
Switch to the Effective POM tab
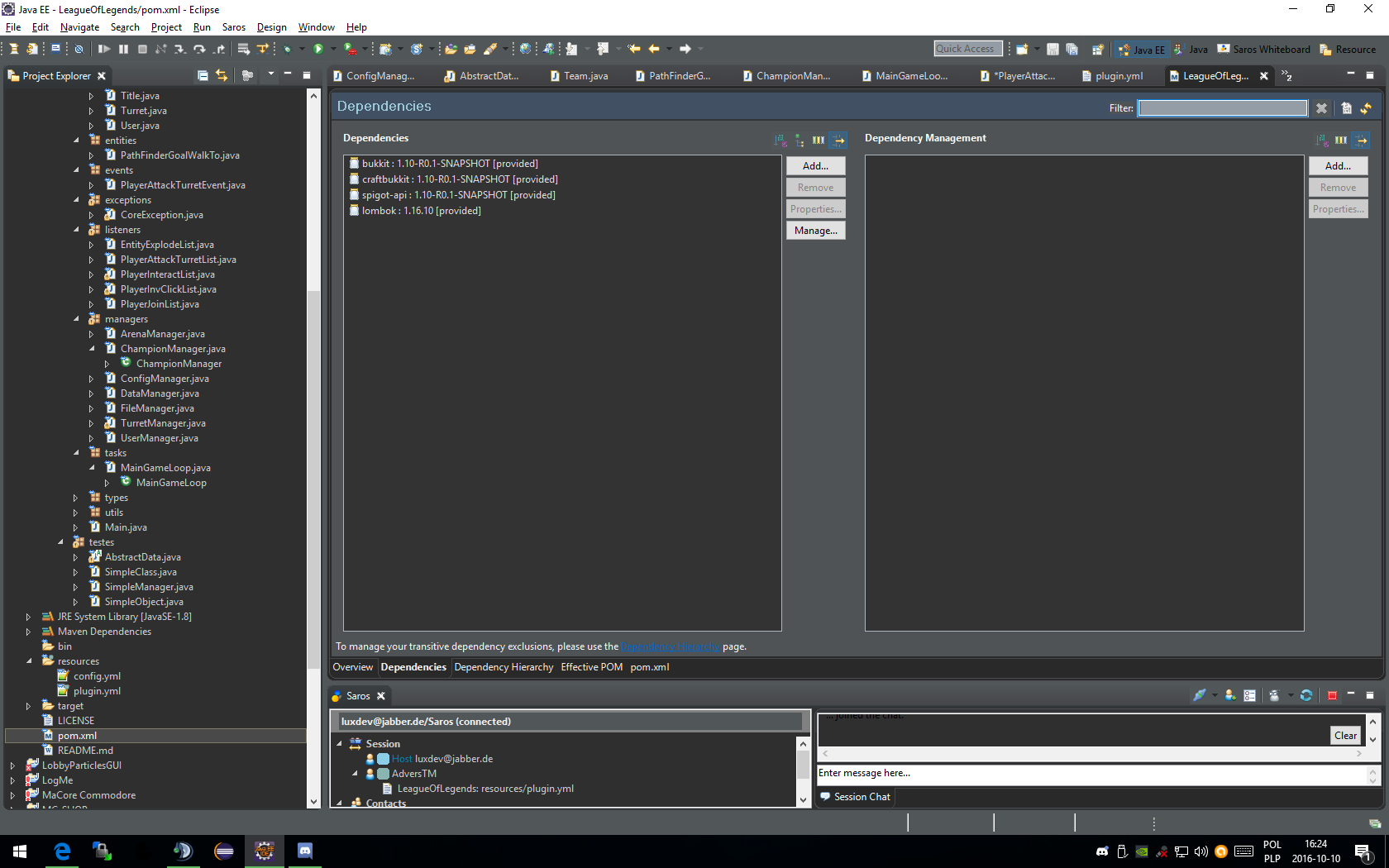click(591, 667)
